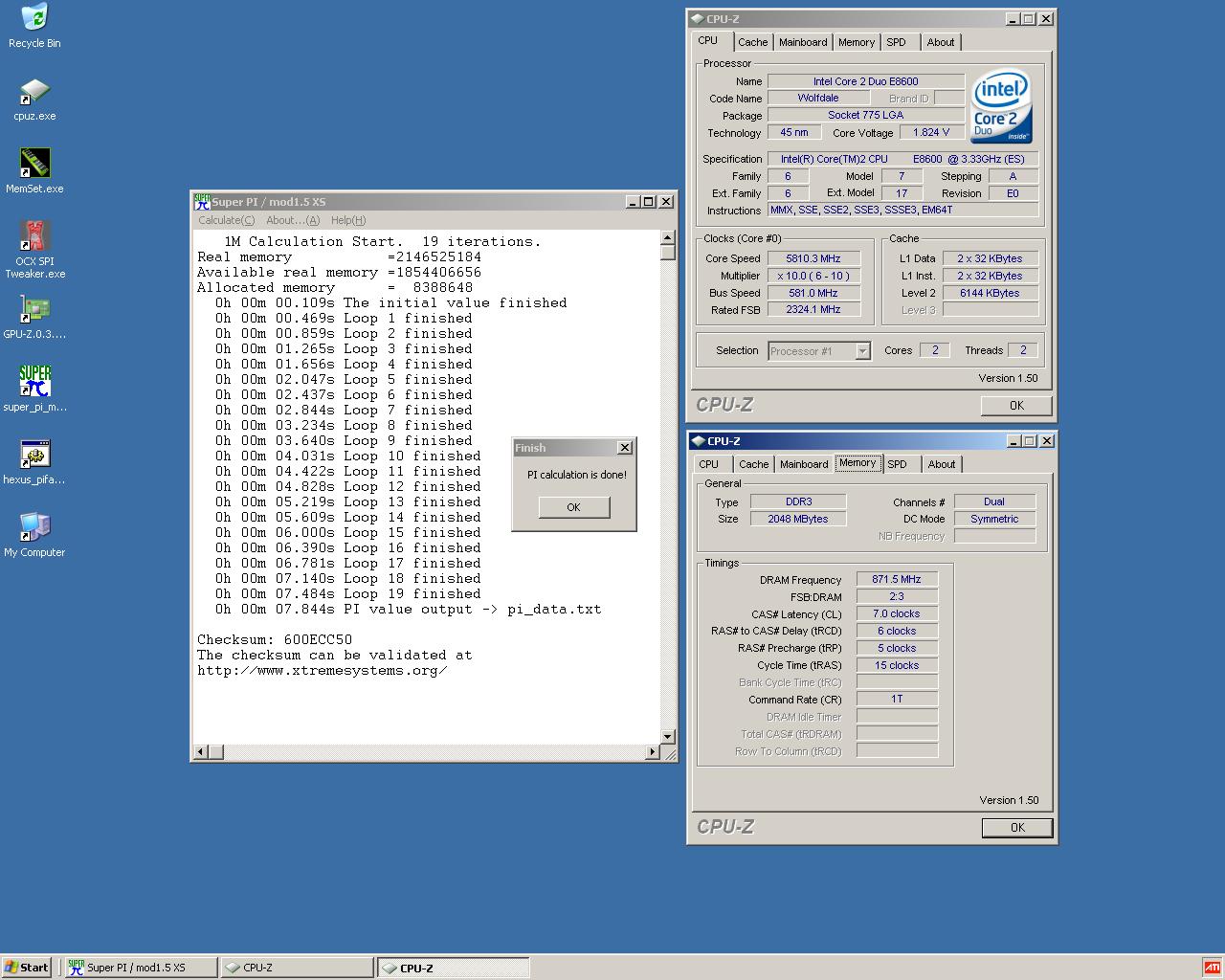Click the Rated FSB 2324.1 MHz field

tap(813, 310)
